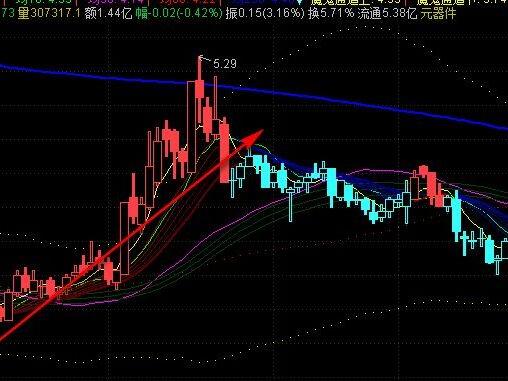
Task: Select the turnover amount 额1.44亿
Action: (109, 14)
